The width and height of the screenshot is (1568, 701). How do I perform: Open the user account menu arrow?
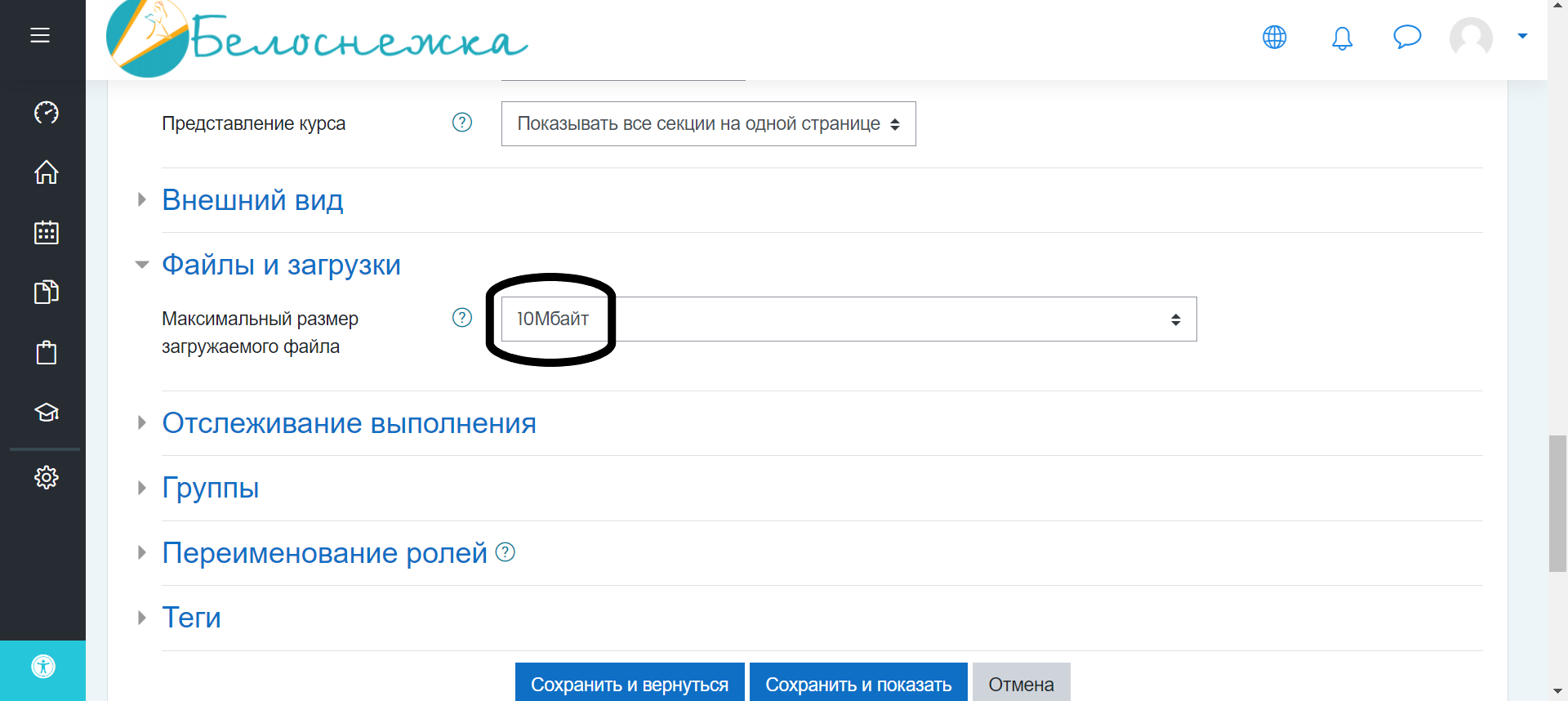(1522, 36)
